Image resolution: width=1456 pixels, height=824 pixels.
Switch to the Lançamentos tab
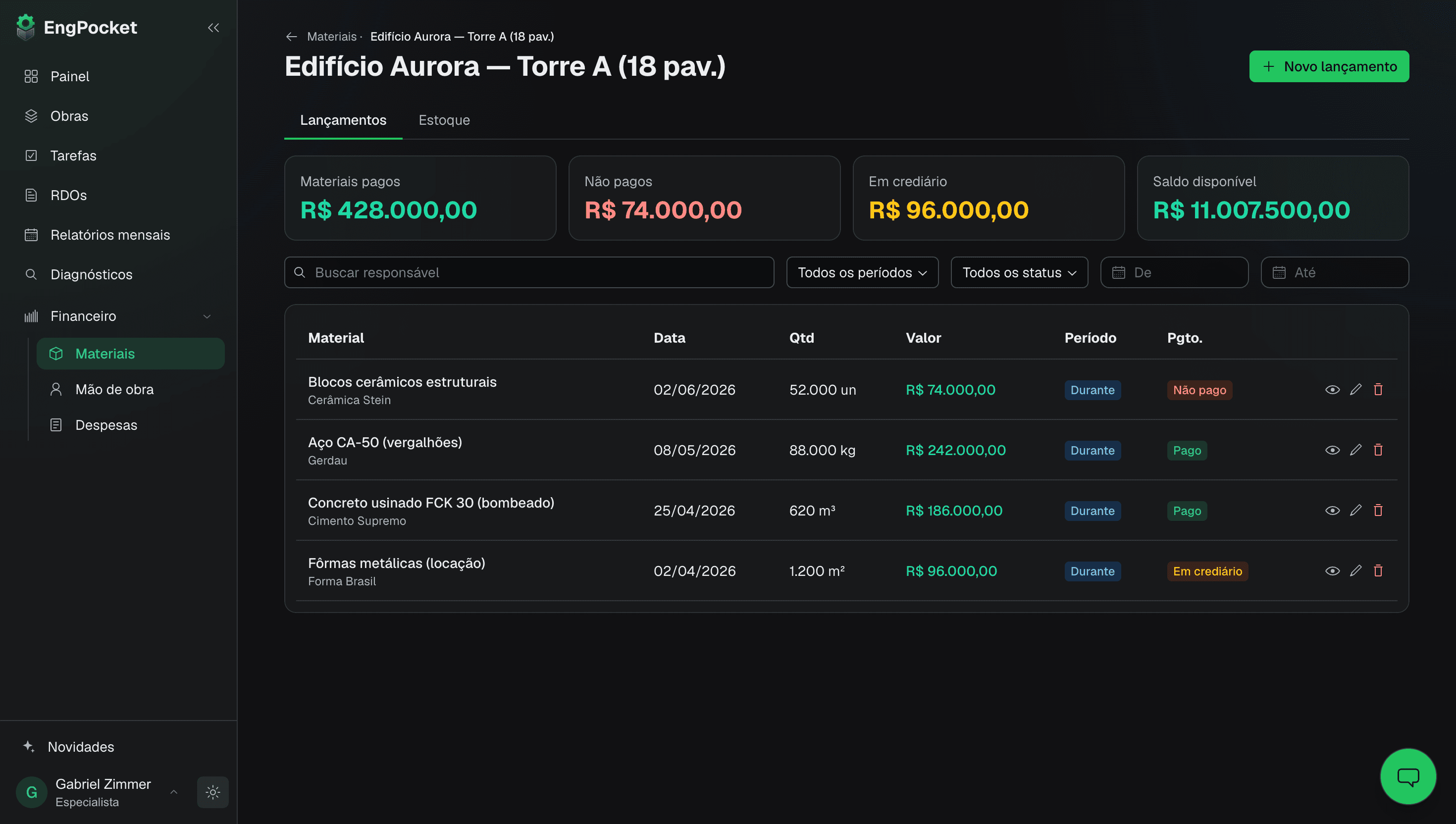(343, 120)
